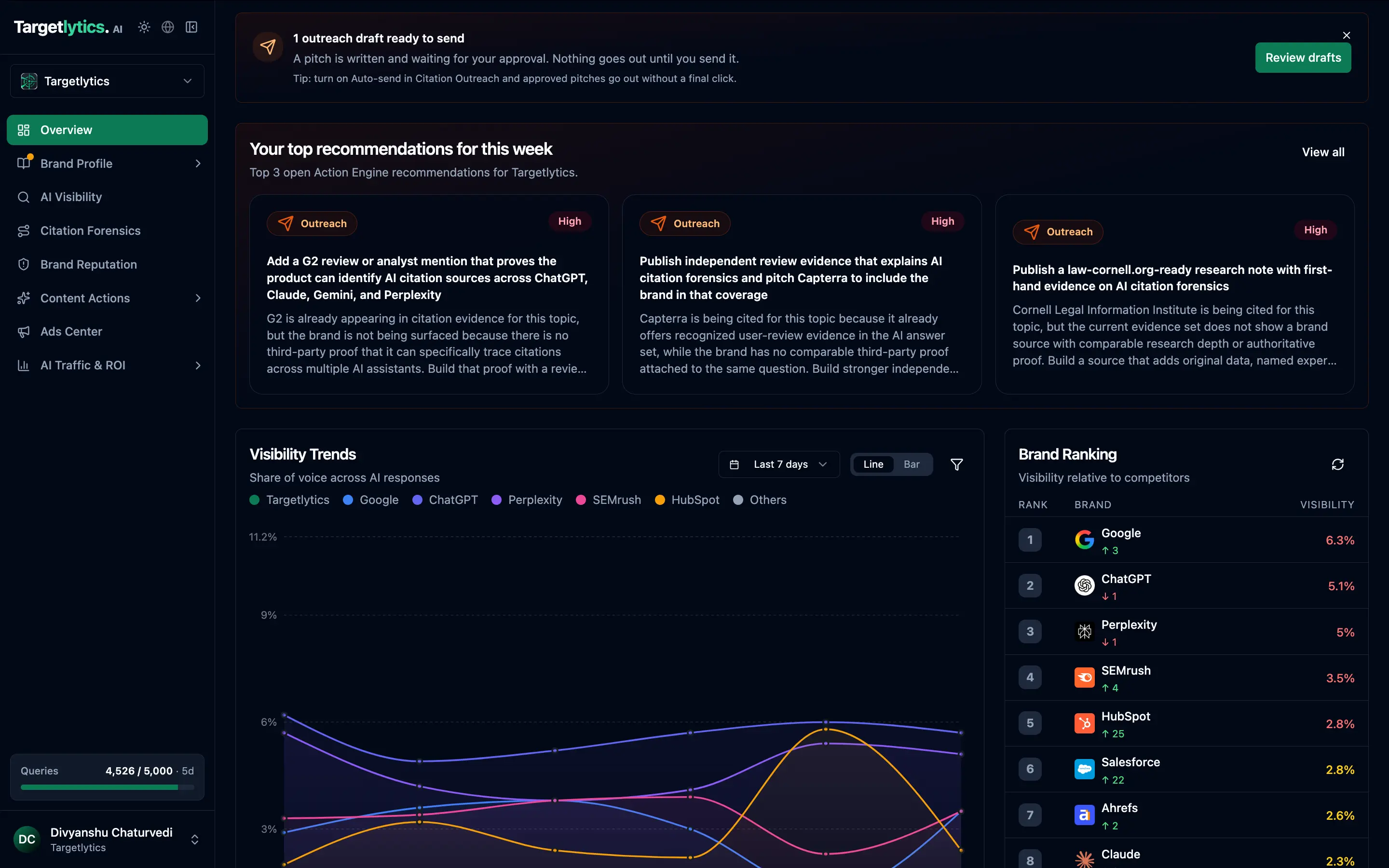Screen dimensions: 1389x868
Task: Click the Brand Reputation shield icon
Action: [x=24, y=264]
